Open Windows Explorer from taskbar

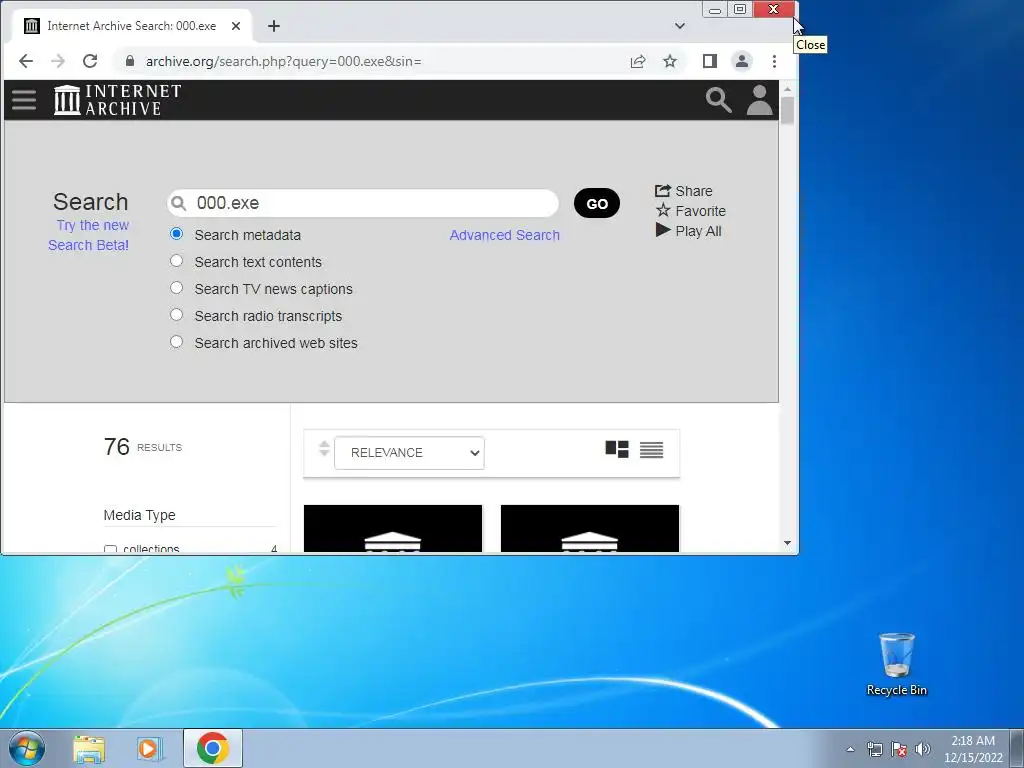pos(89,749)
